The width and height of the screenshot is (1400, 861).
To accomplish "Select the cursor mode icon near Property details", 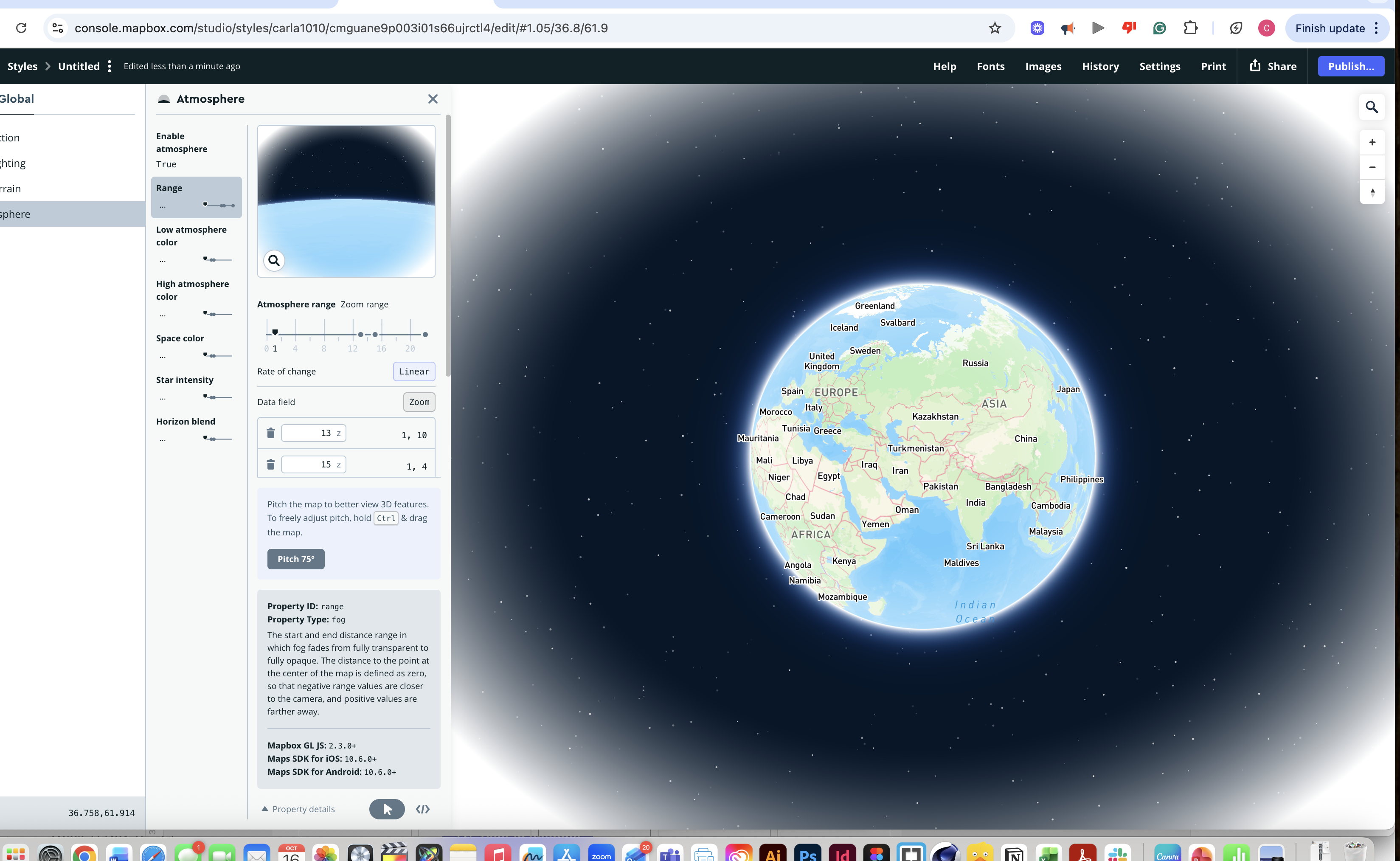I will tap(387, 809).
